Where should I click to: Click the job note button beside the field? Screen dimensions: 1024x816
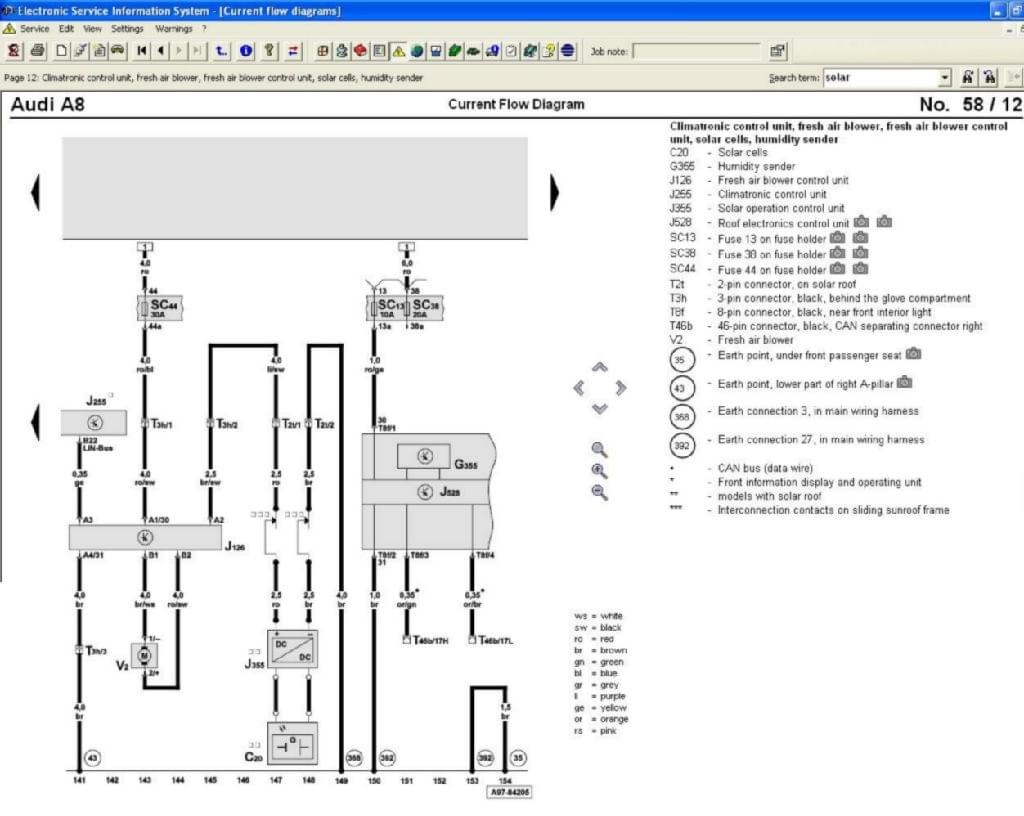[777, 51]
